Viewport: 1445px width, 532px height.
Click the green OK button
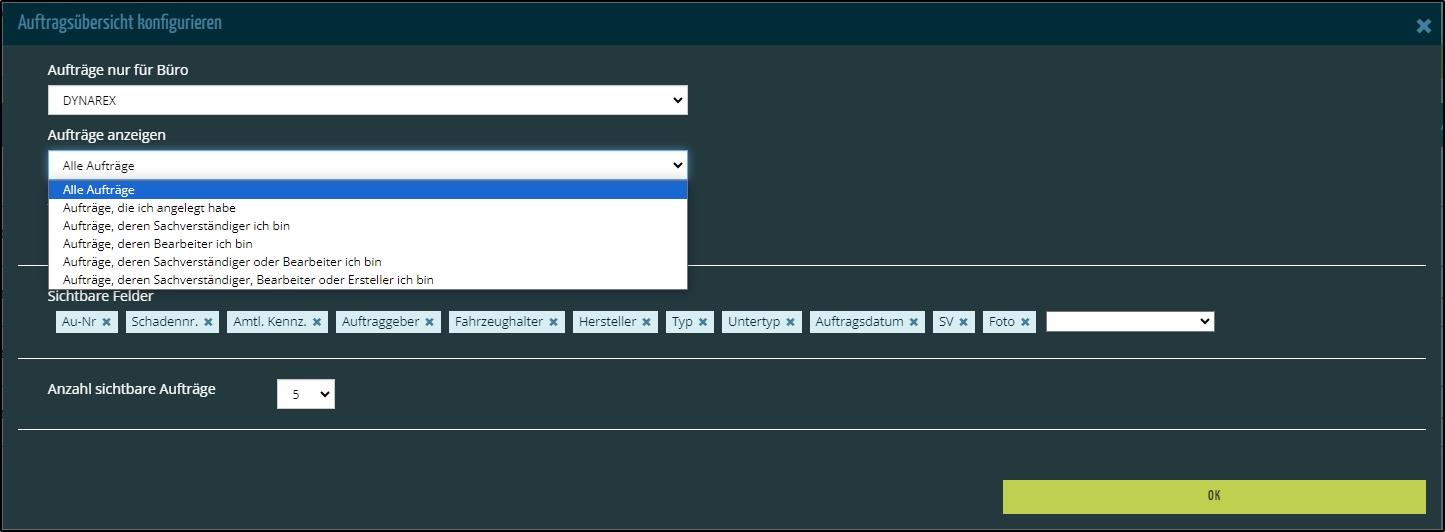pyautogui.click(x=1213, y=496)
